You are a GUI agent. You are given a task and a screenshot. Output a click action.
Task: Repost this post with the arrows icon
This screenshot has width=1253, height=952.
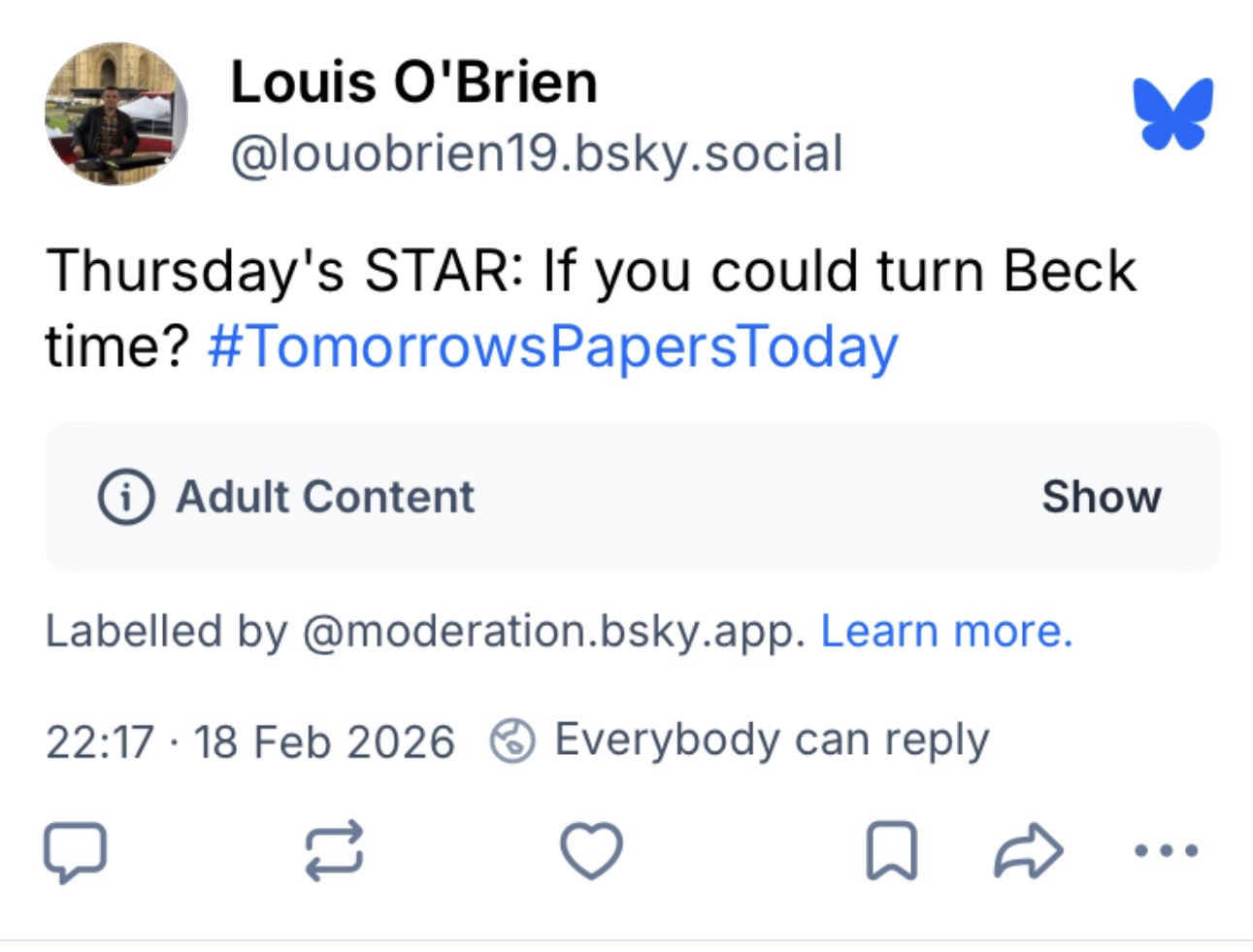[334, 851]
